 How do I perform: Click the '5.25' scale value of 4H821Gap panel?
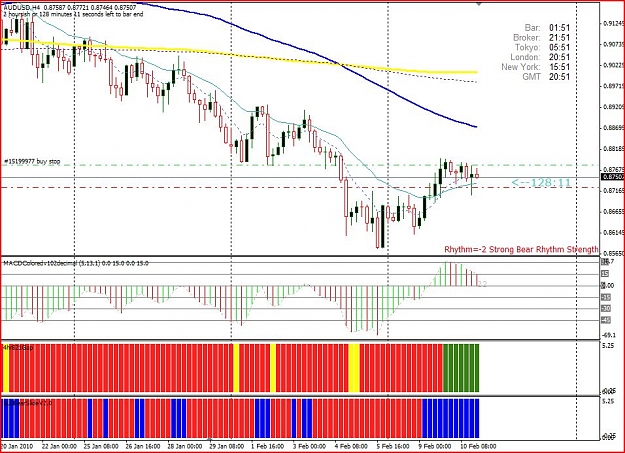click(x=608, y=346)
